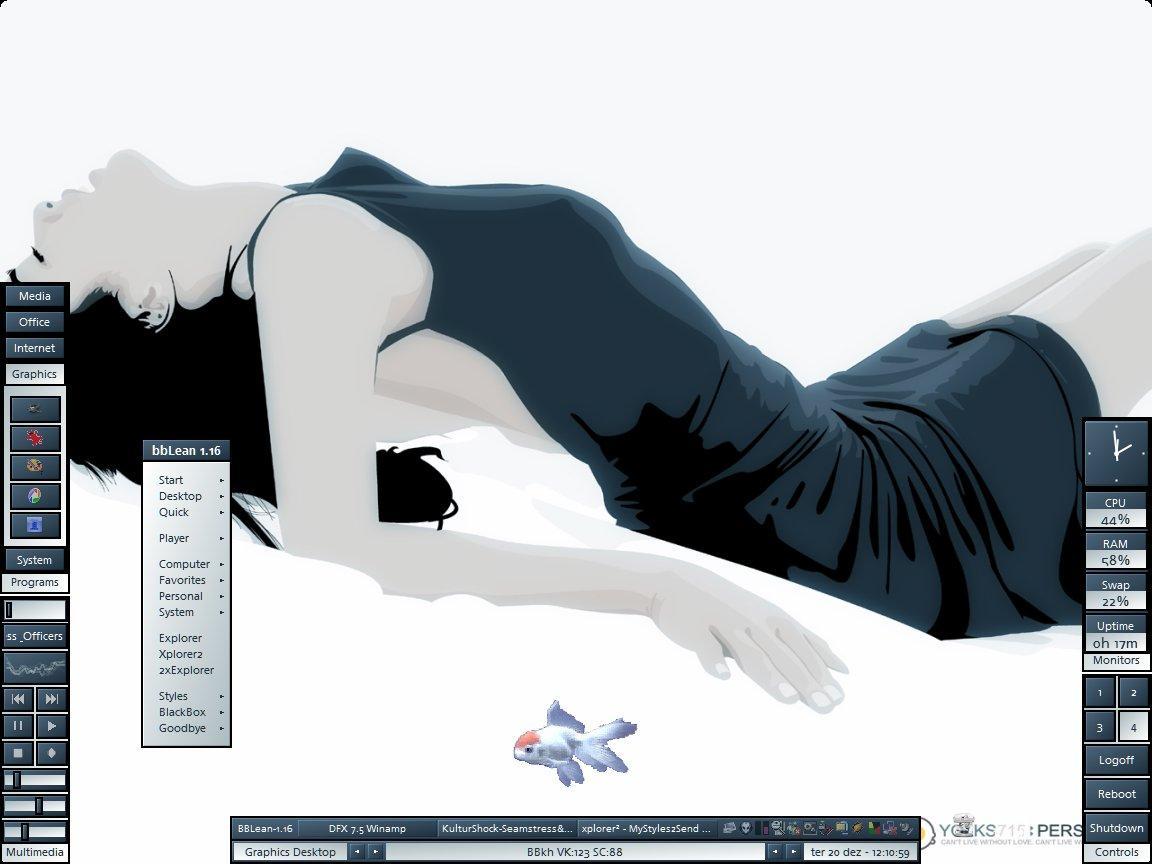Open the blue square graphics app icon
The width and height of the screenshot is (1152, 864).
coord(35,525)
